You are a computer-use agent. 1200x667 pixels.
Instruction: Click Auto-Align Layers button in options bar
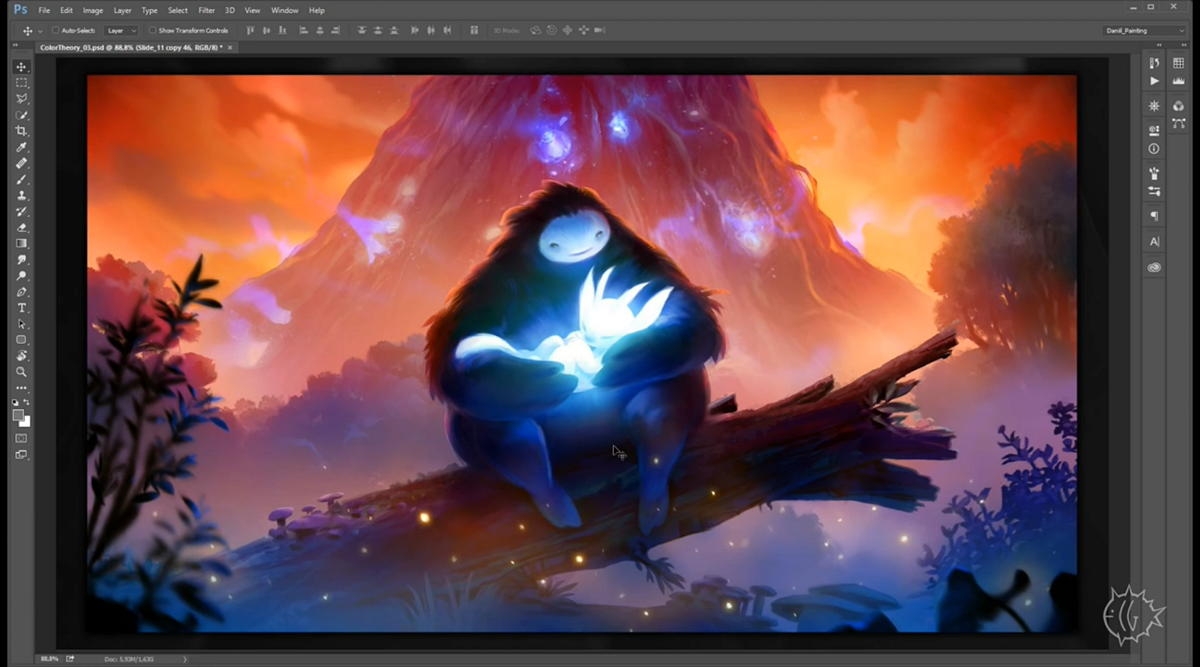pos(474,31)
